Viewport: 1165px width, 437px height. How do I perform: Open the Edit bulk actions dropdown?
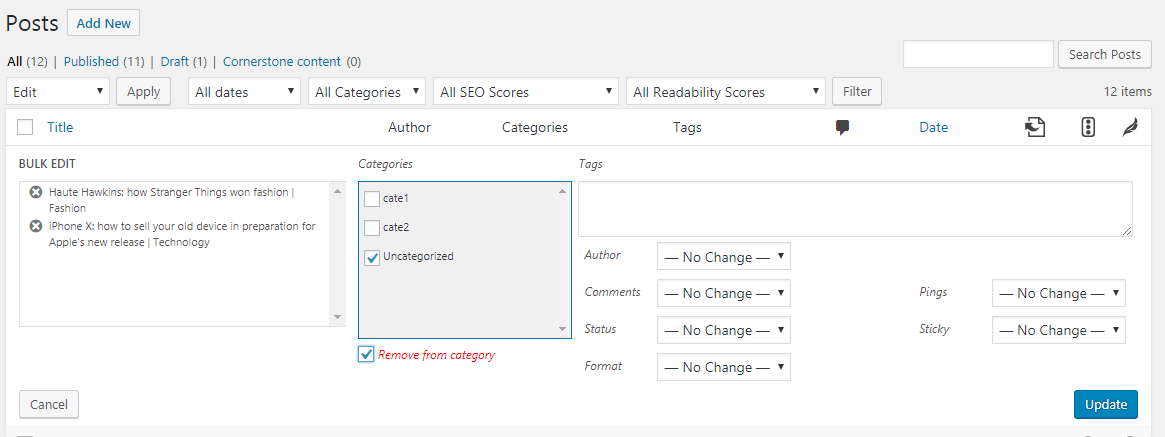pos(58,92)
